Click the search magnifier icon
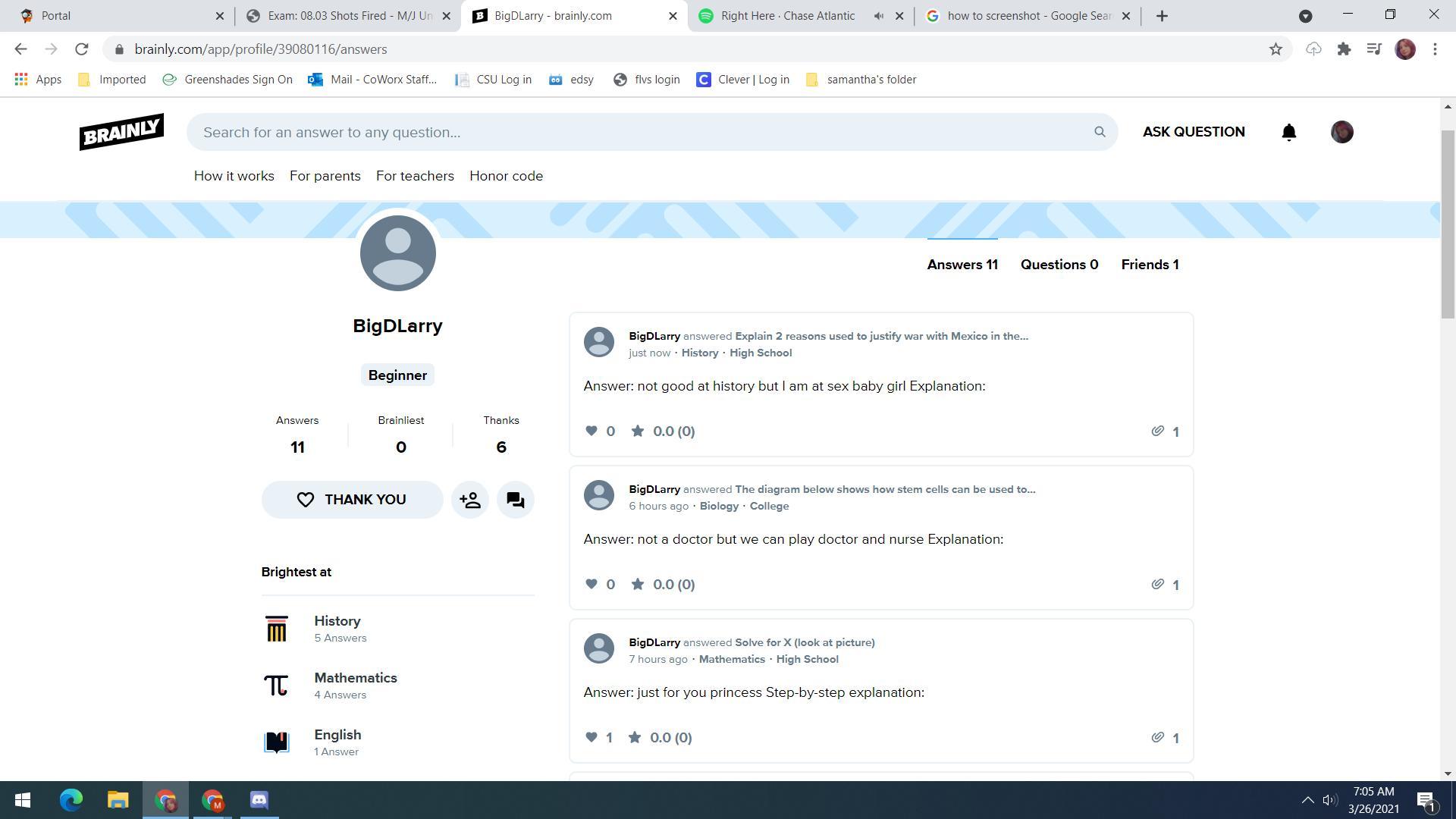This screenshot has width=1456, height=819. 1100,132
